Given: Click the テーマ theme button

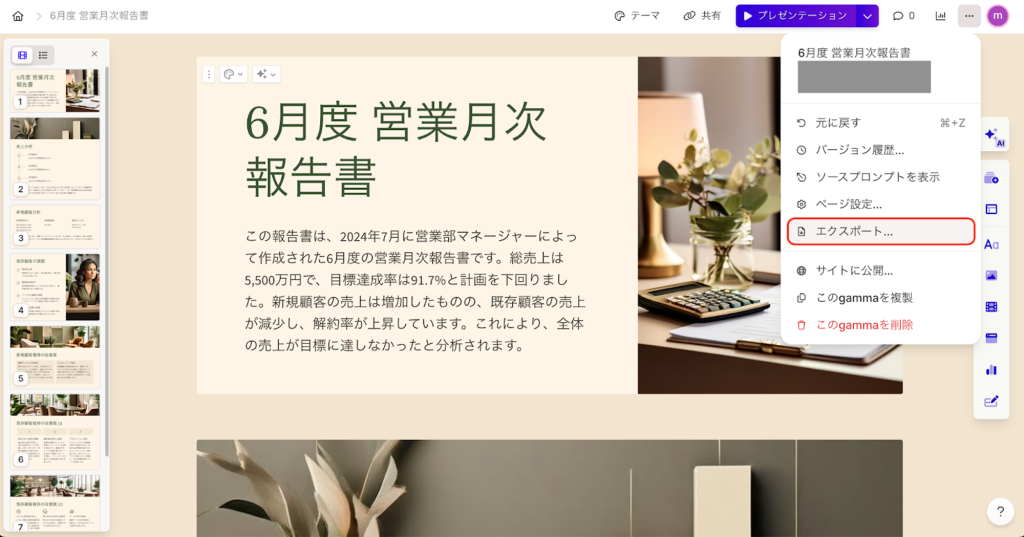Looking at the screenshot, I should coord(637,16).
